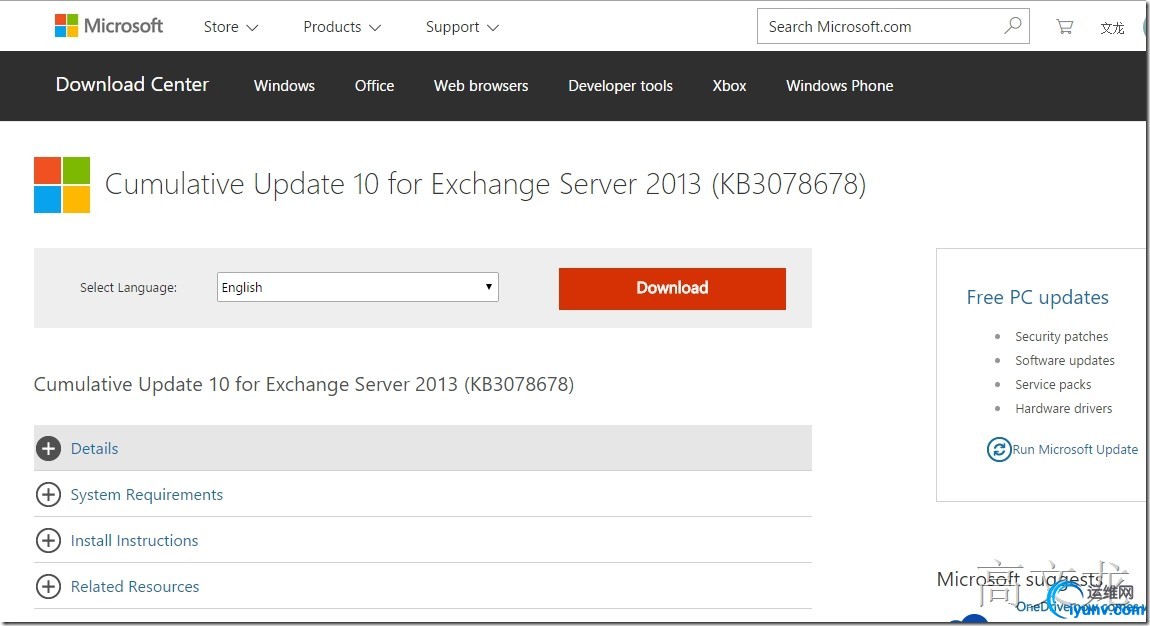Click the account name in the header

(x=1112, y=28)
